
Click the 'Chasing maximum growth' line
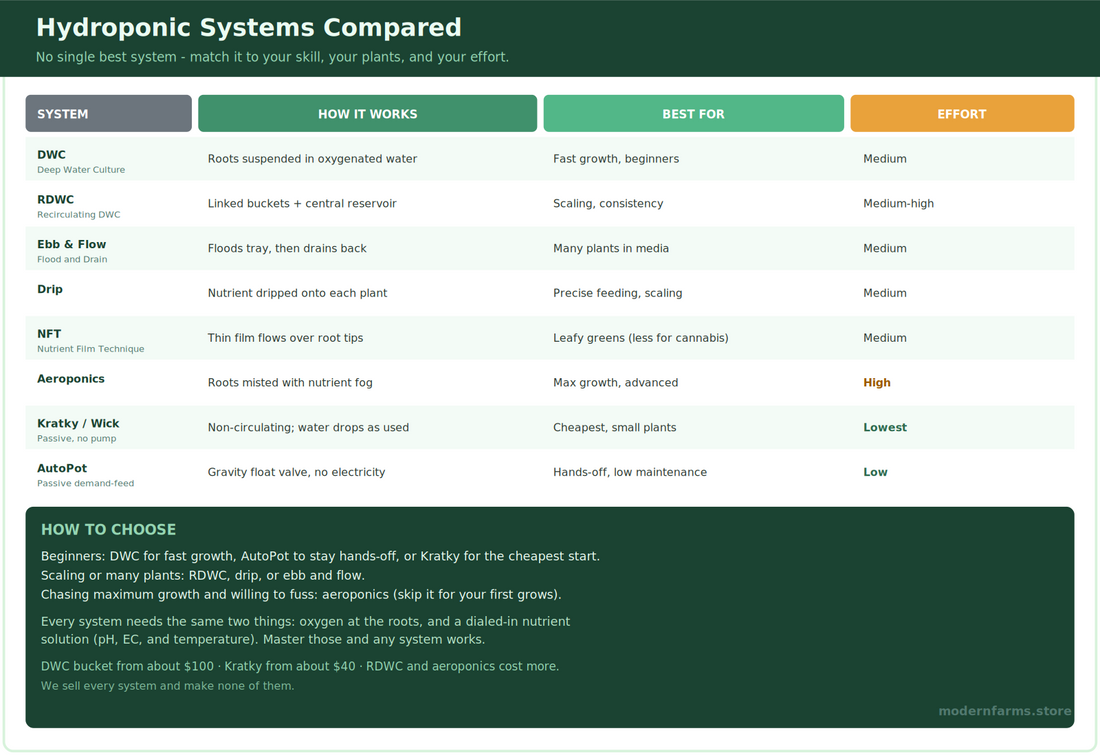tap(301, 594)
